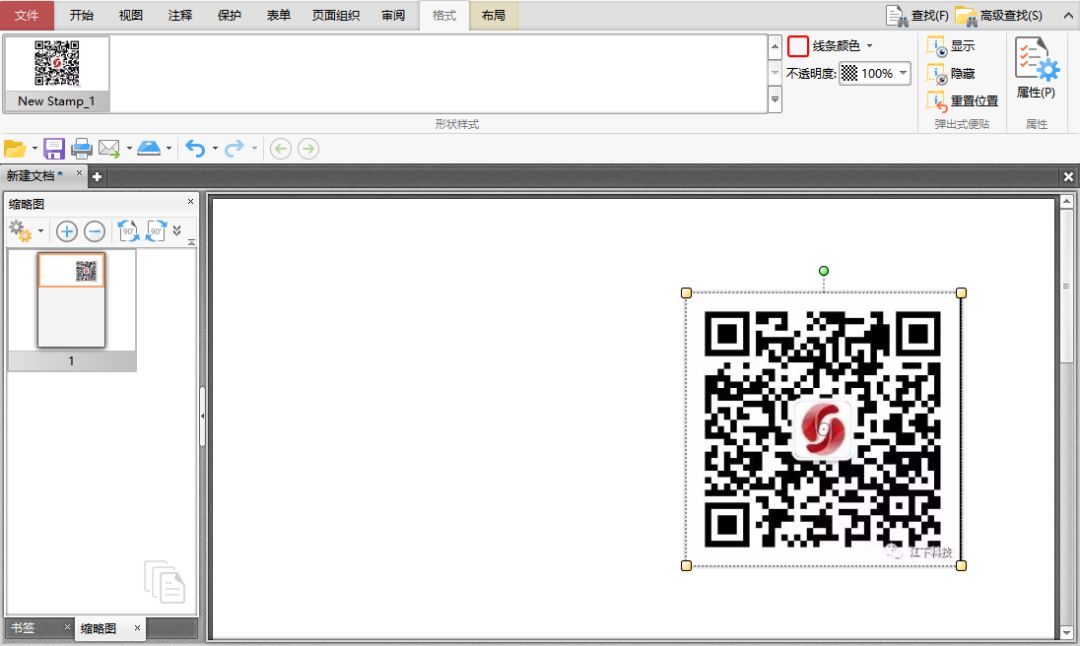The height and width of the screenshot is (646, 1080).
Task: Click the redo arrow icon
Action: (235, 149)
